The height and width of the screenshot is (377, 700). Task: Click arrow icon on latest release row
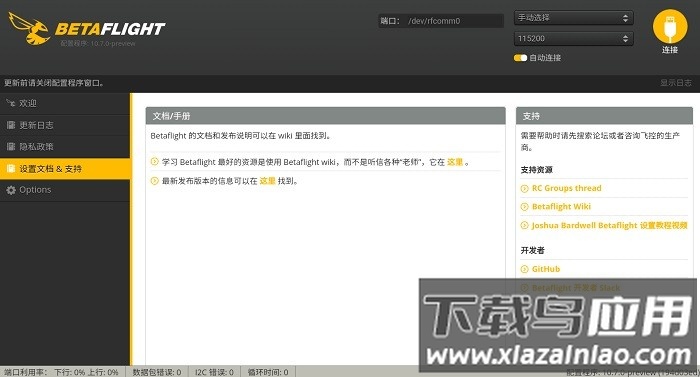pos(154,181)
